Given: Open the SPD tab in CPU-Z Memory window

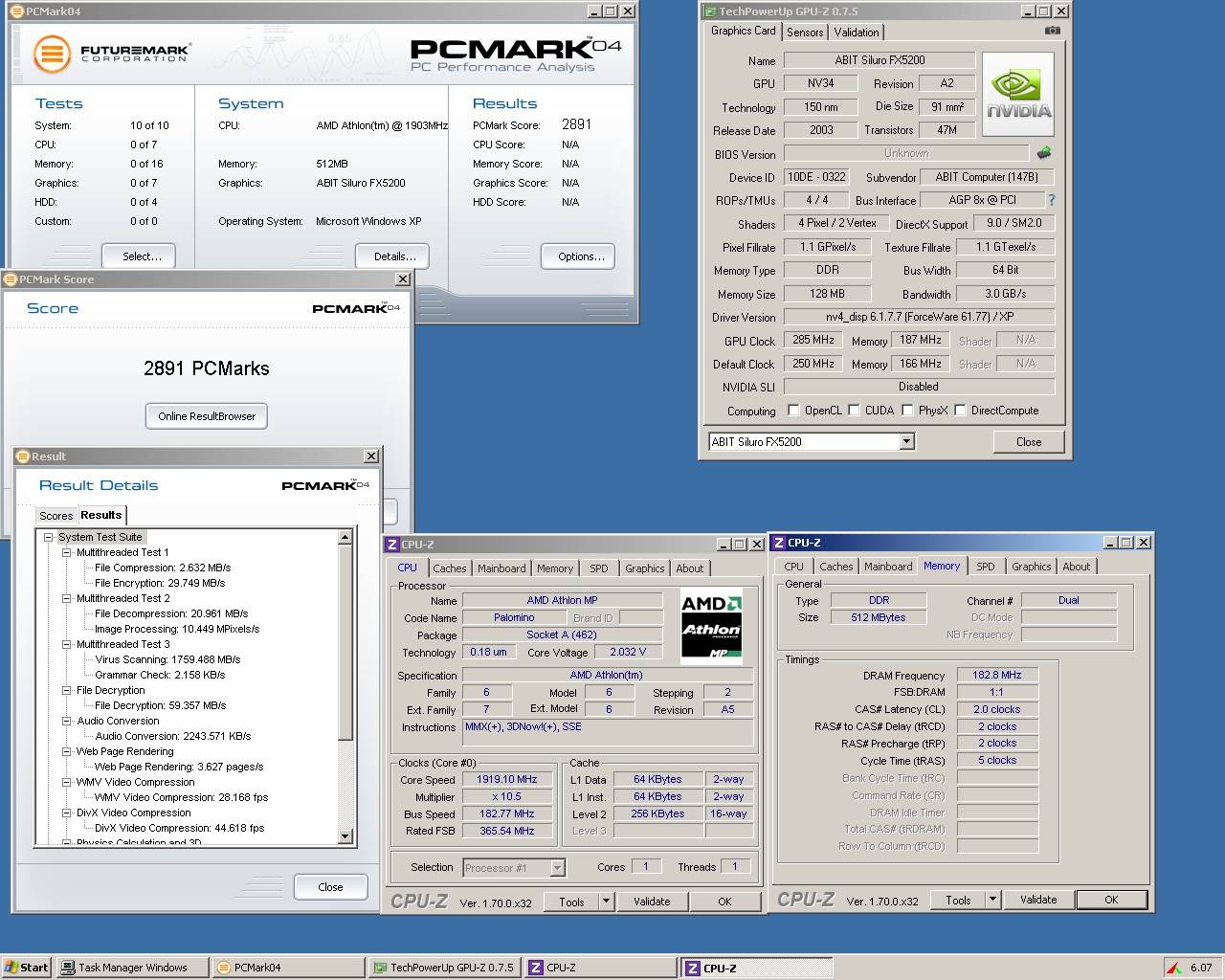Looking at the screenshot, I should [x=986, y=567].
